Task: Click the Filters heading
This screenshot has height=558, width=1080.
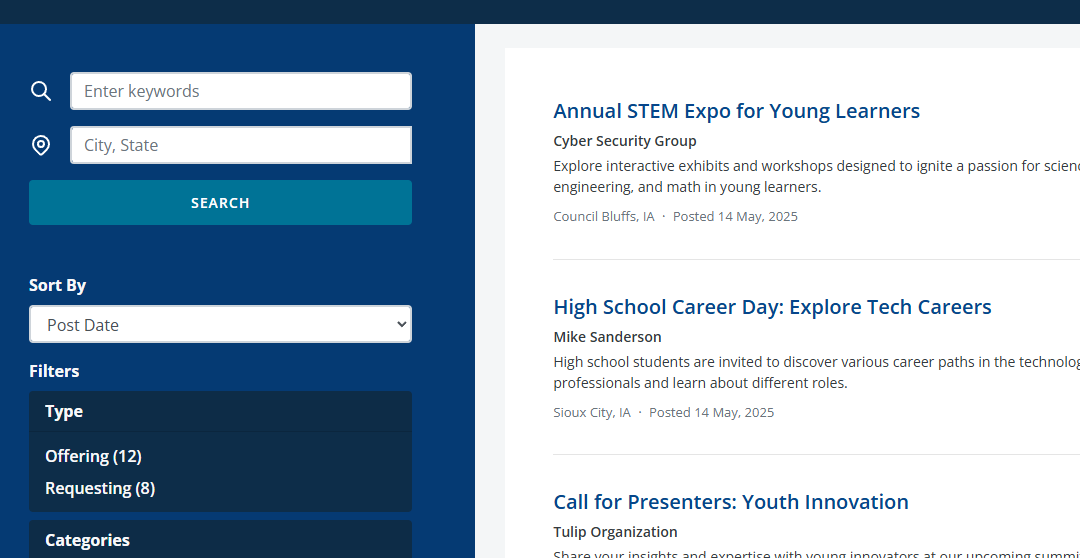Action: 54,371
